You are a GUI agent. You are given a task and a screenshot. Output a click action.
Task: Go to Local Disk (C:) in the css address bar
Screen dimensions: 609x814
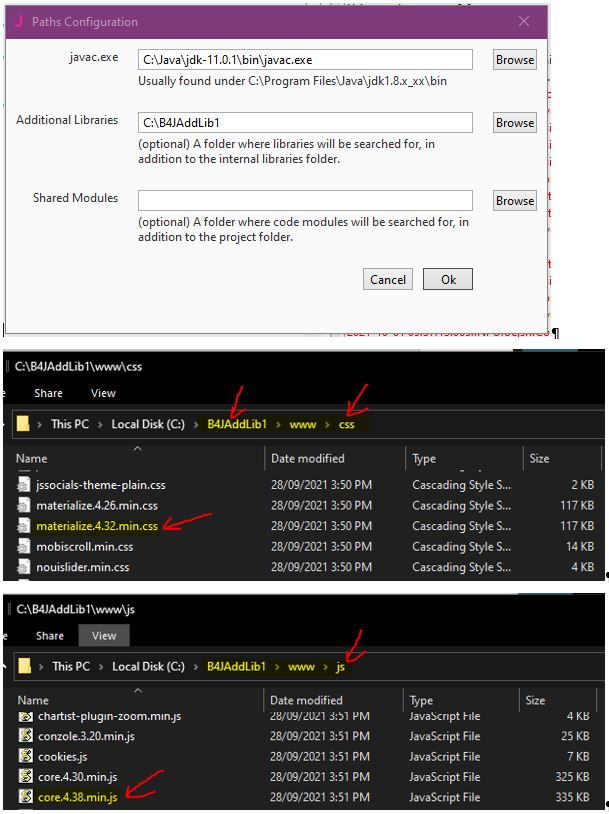[x=148, y=424]
